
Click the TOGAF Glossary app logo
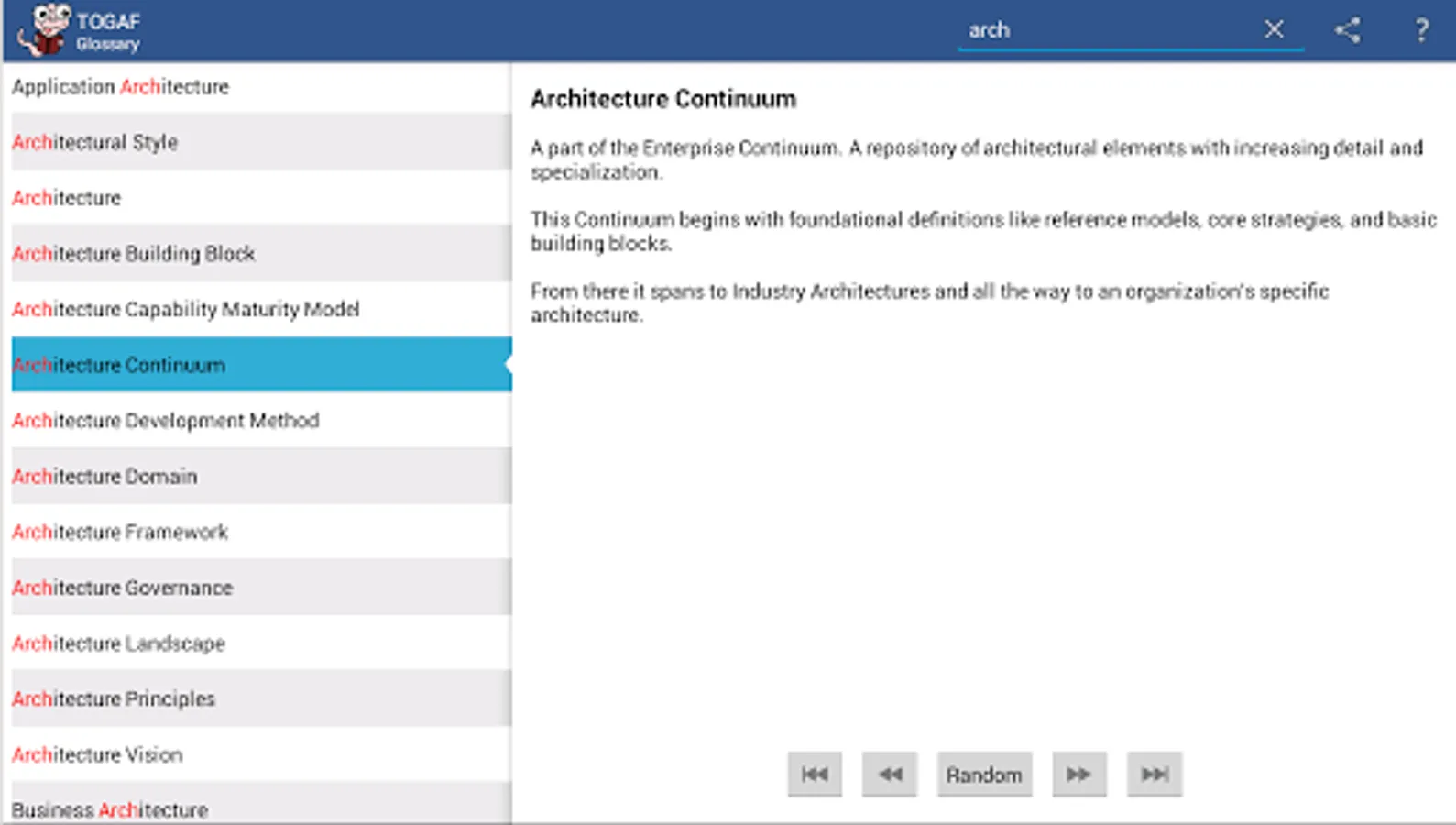(x=45, y=29)
